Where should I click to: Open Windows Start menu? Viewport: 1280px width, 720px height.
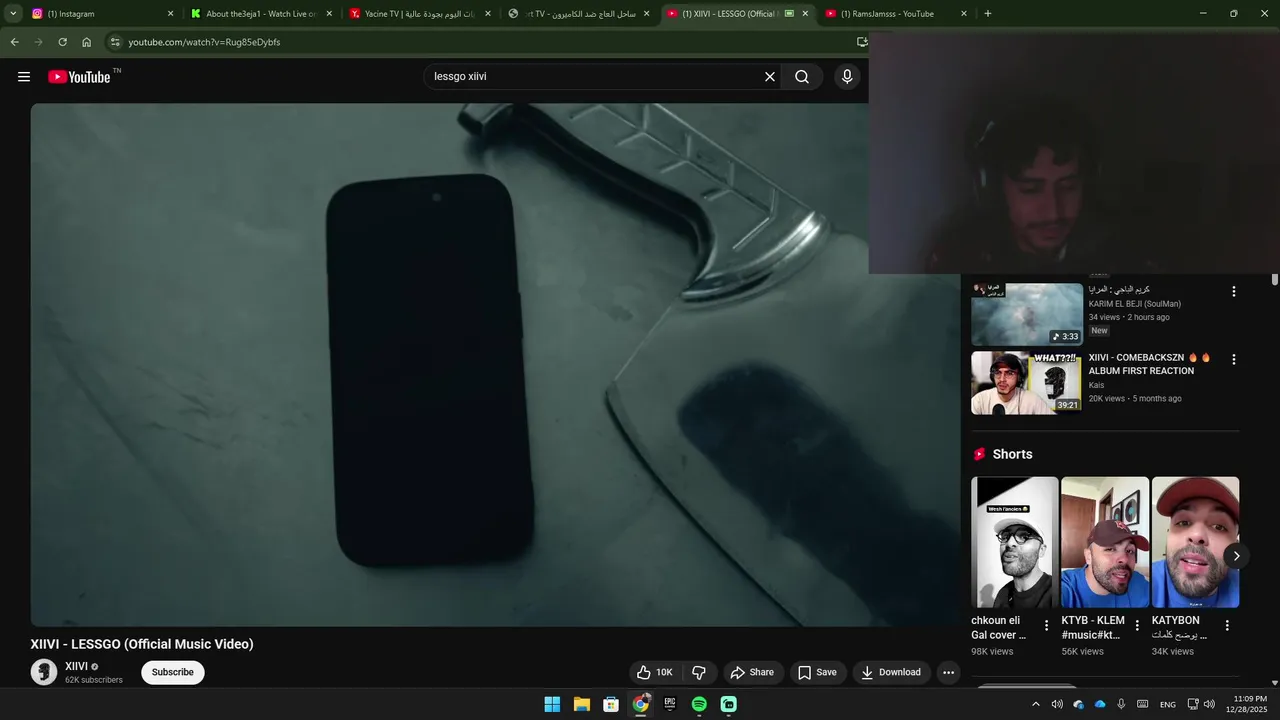552,704
